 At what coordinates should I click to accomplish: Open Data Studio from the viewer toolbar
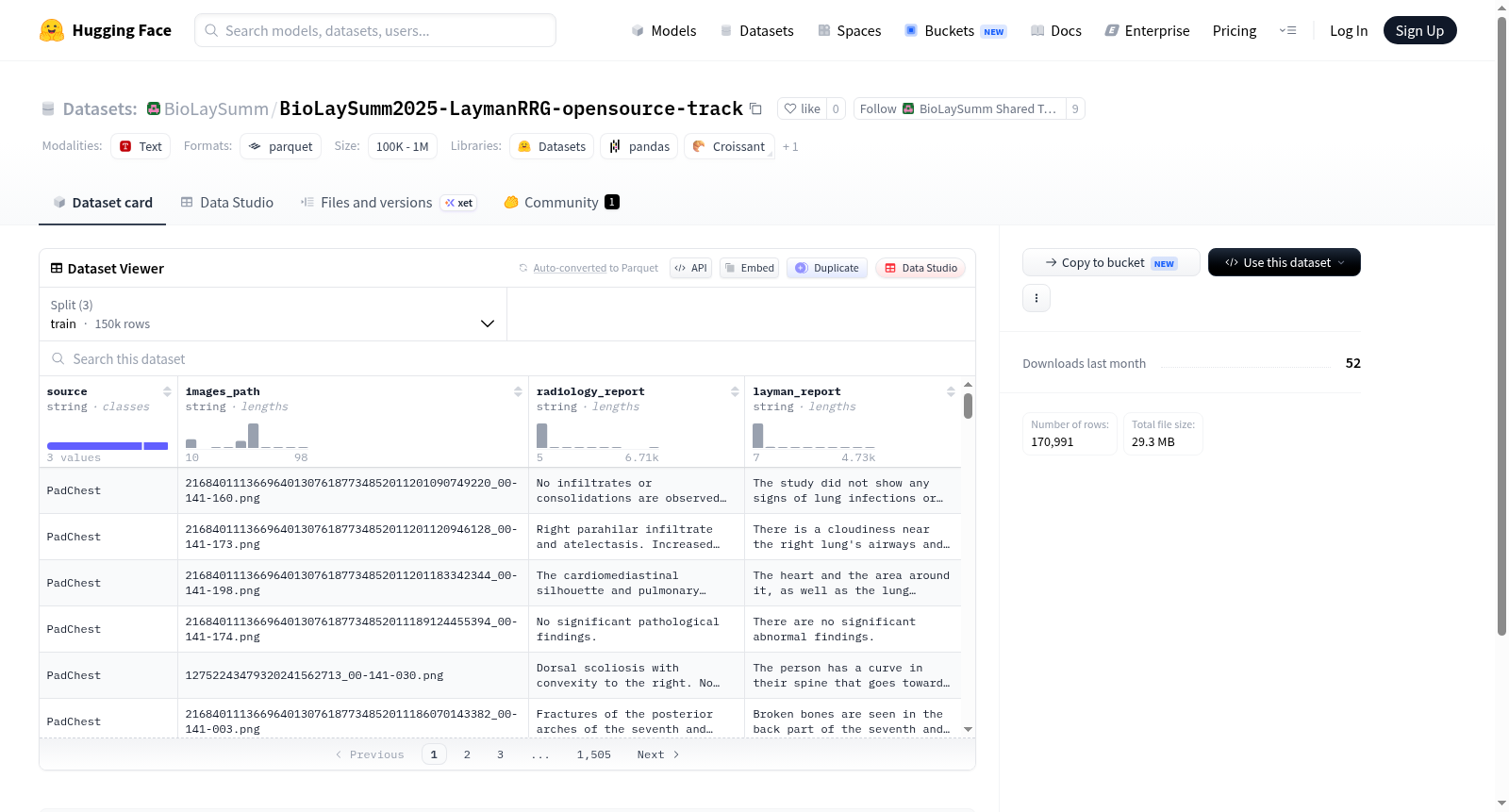pos(920,268)
